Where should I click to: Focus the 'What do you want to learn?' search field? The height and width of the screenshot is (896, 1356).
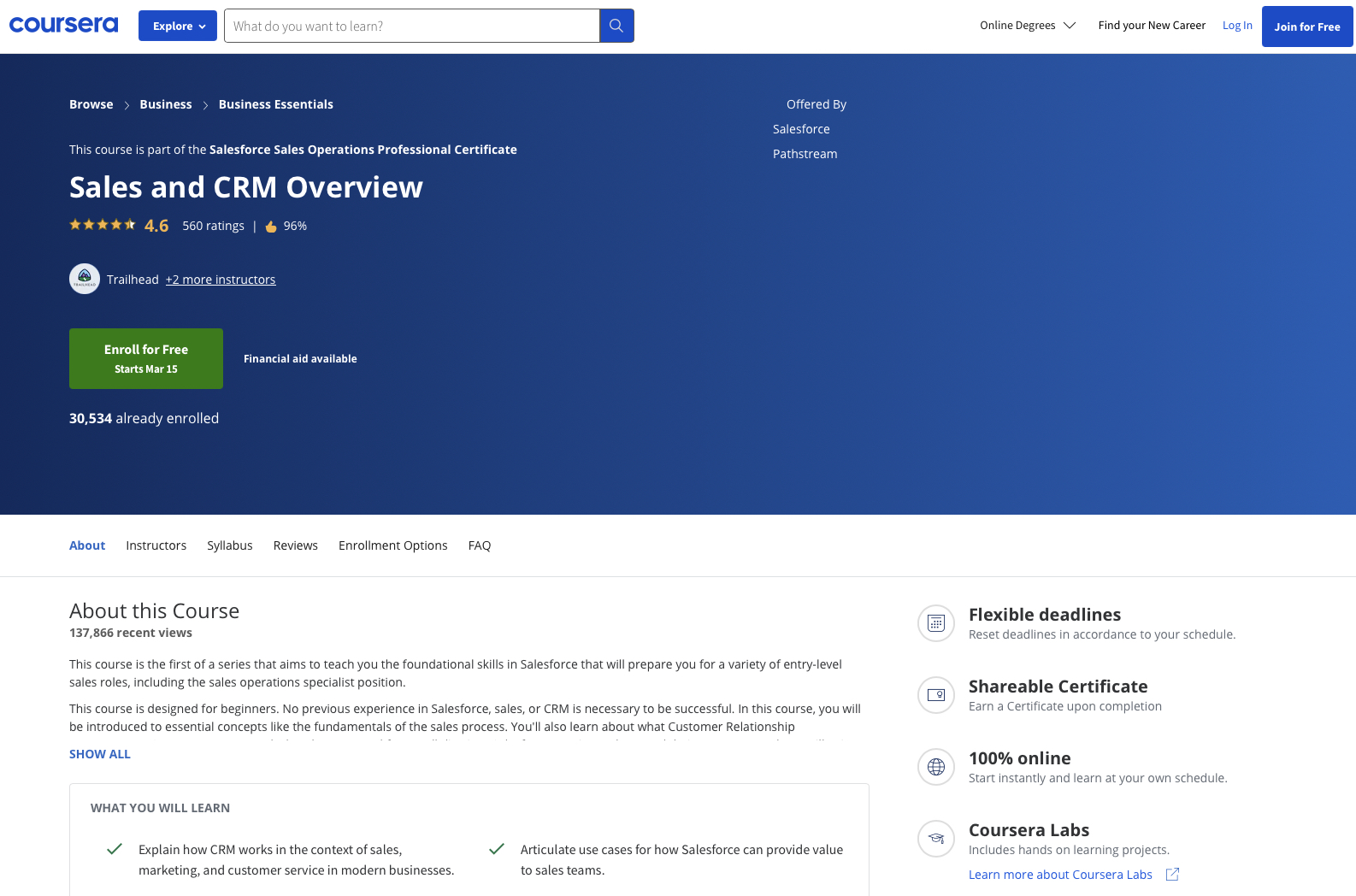[412, 26]
